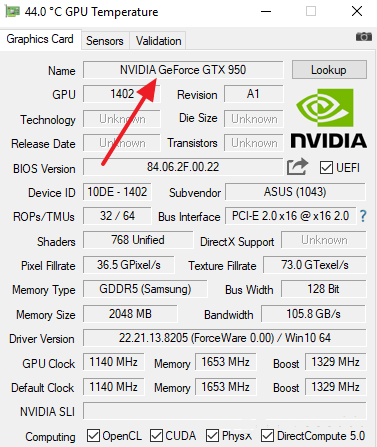Click the Lookup button
Viewport: 377px width, 447px height.
329,70
